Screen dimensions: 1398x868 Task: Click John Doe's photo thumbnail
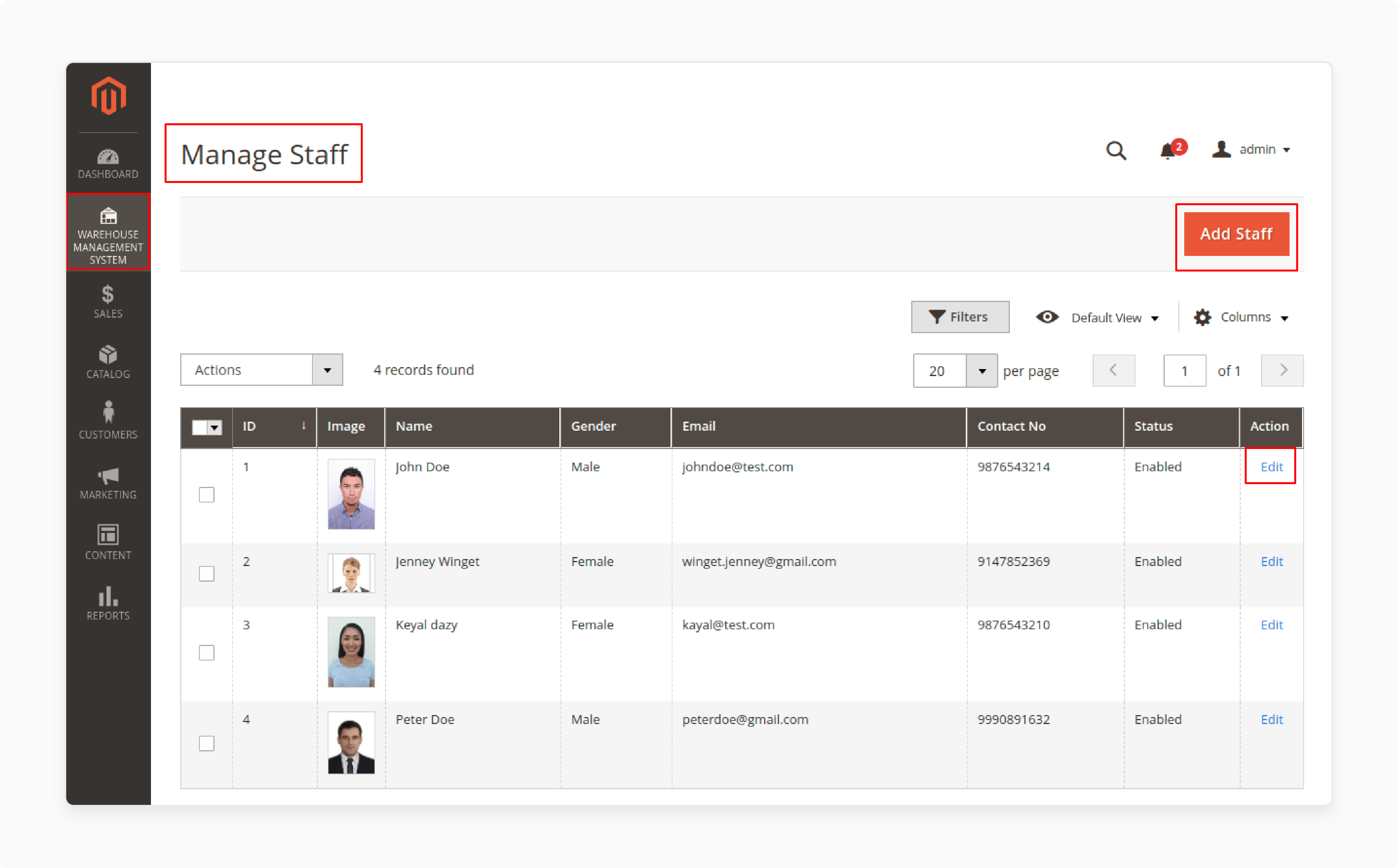351,494
